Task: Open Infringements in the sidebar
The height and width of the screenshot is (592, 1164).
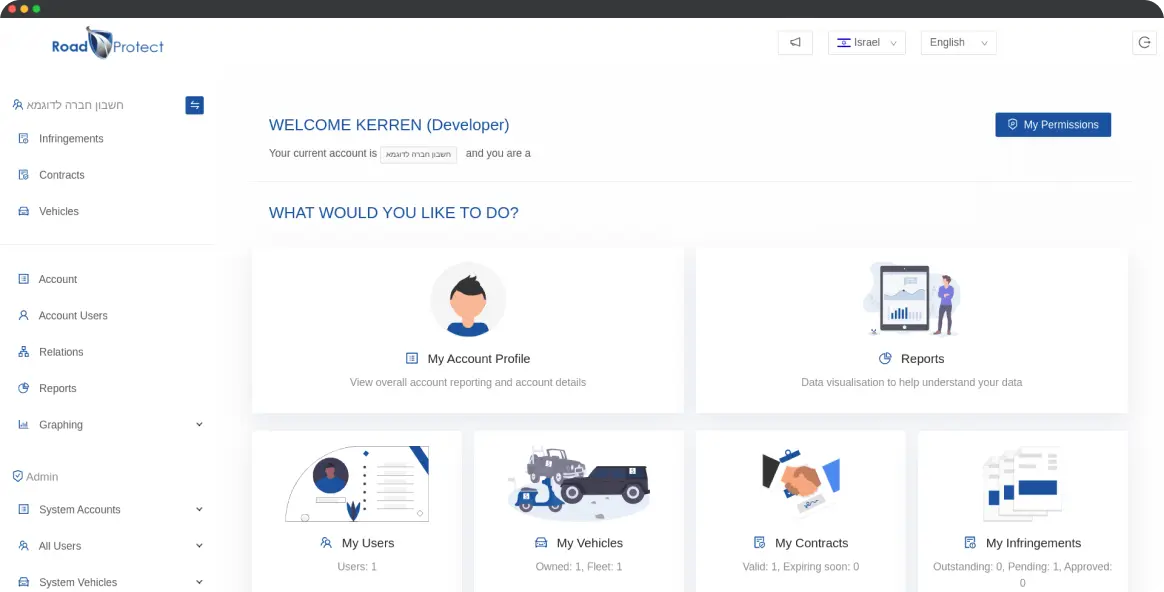Action: pos(71,139)
